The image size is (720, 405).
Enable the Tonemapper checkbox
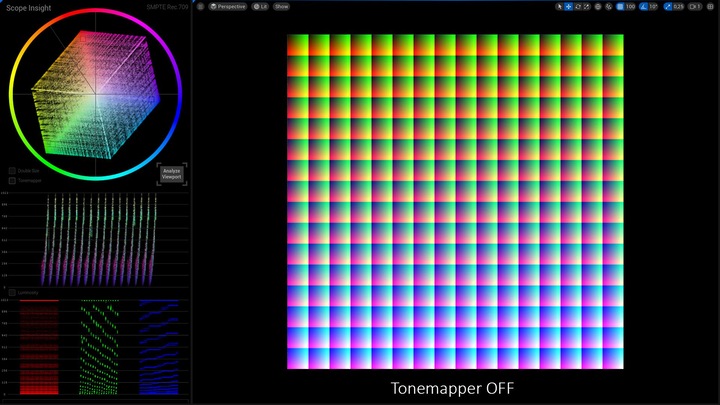click(12, 180)
